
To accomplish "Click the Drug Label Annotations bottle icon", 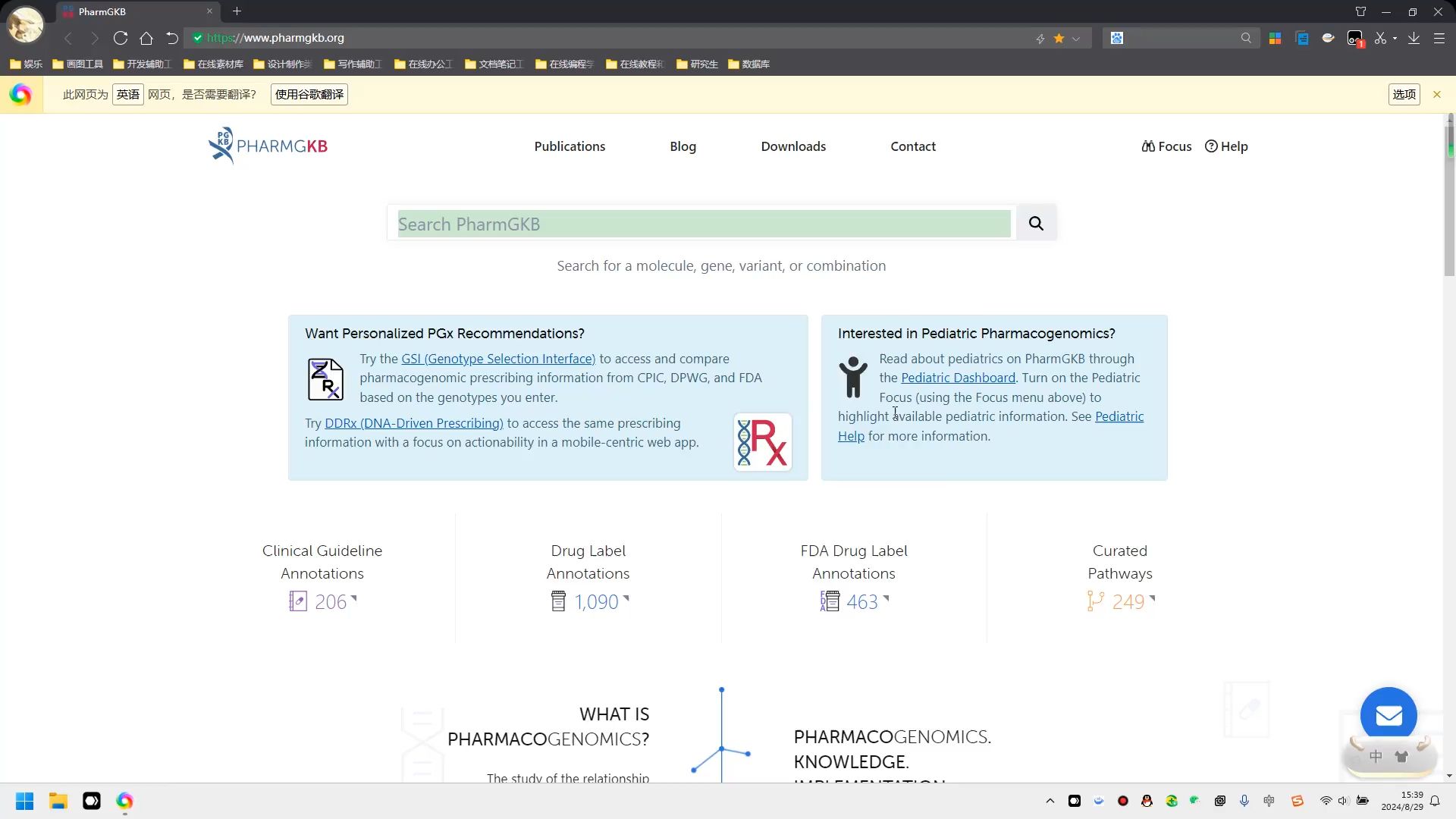I will pyautogui.click(x=558, y=601).
